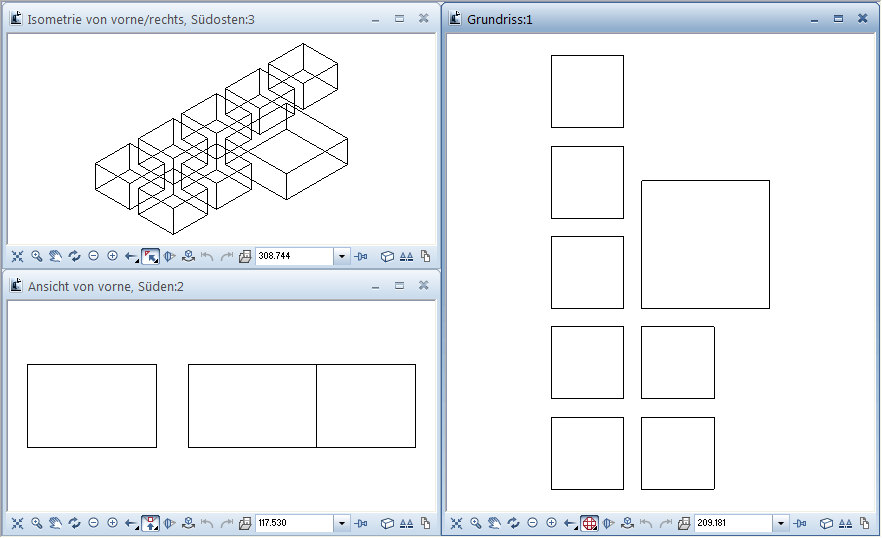Maximize the Ansicht von vorne, Süden:2 window
Image resolution: width=882 pixels, height=538 pixels.
pos(399,285)
